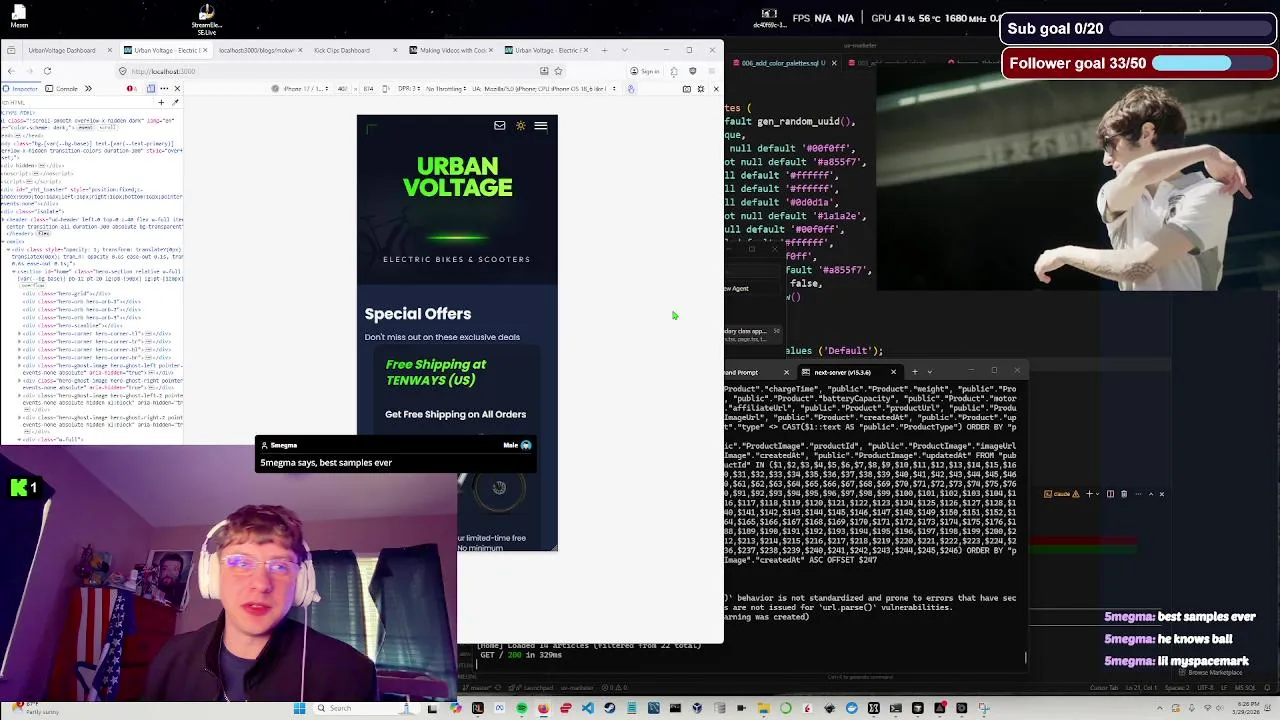Go back in Firefox navigation
Screen dimensions: 1280x720
click(x=11, y=71)
